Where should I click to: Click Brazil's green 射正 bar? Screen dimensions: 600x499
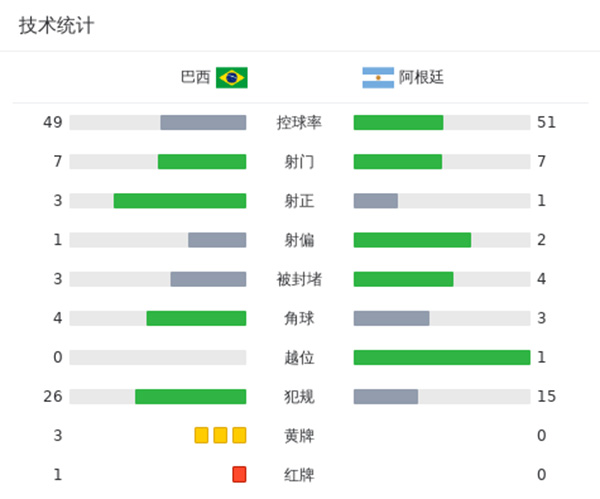click(180, 201)
